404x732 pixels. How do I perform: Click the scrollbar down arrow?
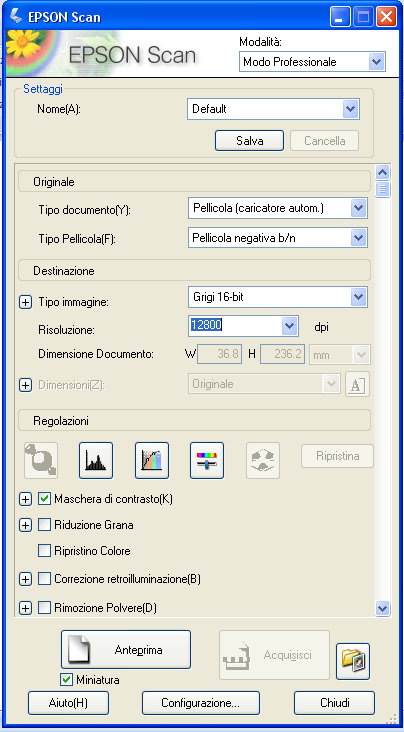[x=383, y=607]
